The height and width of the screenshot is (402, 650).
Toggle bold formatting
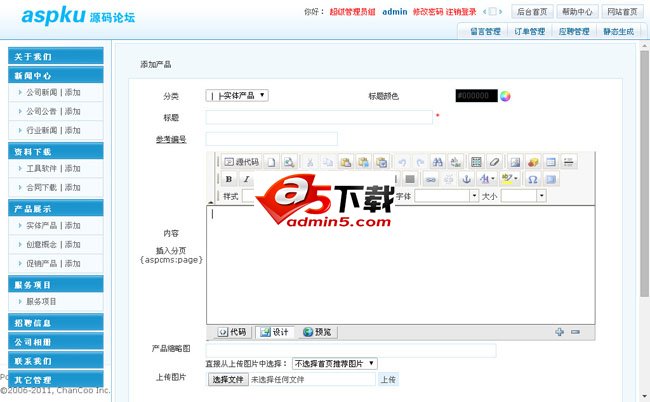(x=229, y=179)
